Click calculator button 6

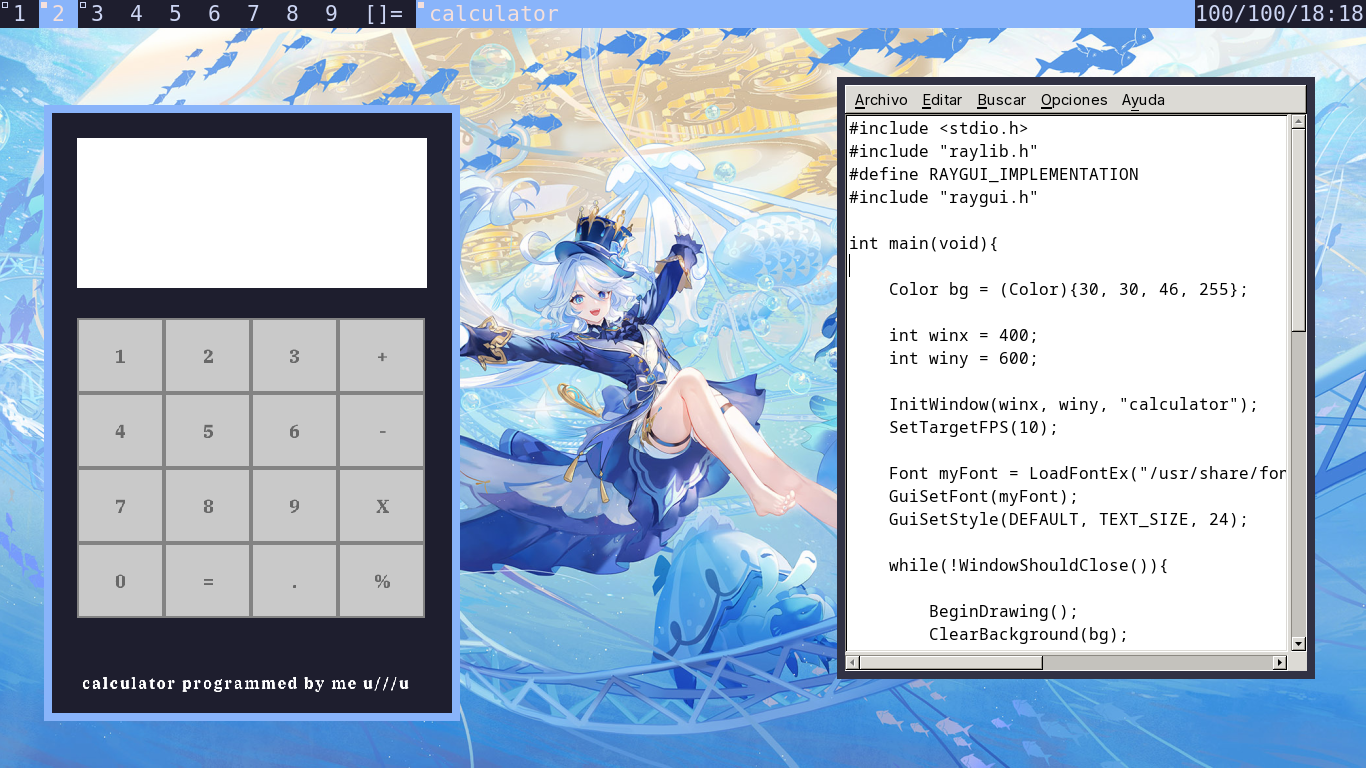[x=294, y=431]
